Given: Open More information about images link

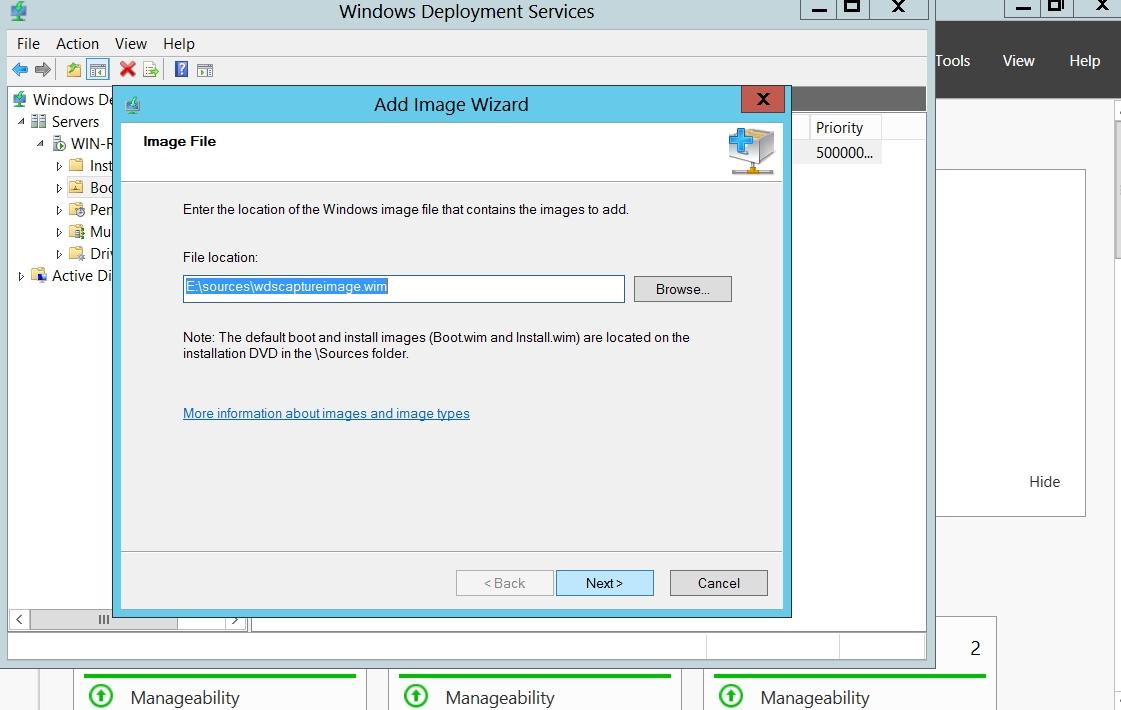Looking at the screenshot, I should [326, 414].
